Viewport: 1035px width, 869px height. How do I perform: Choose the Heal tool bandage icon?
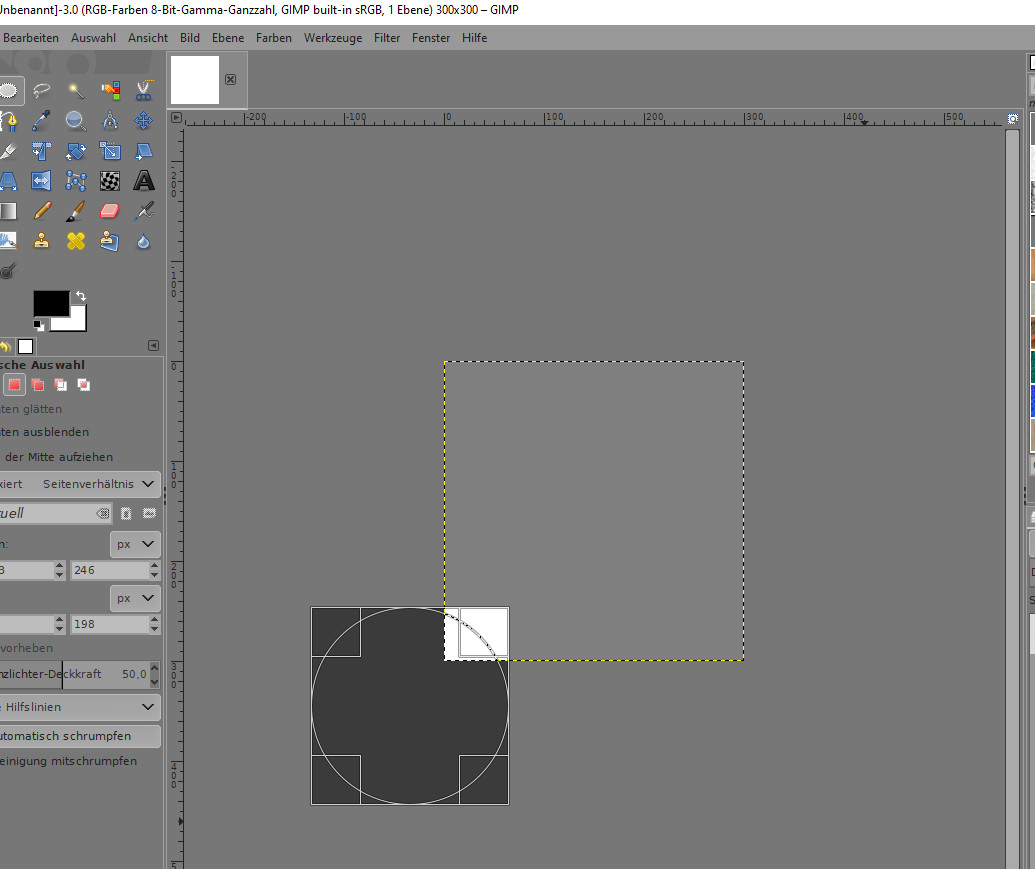76,241
